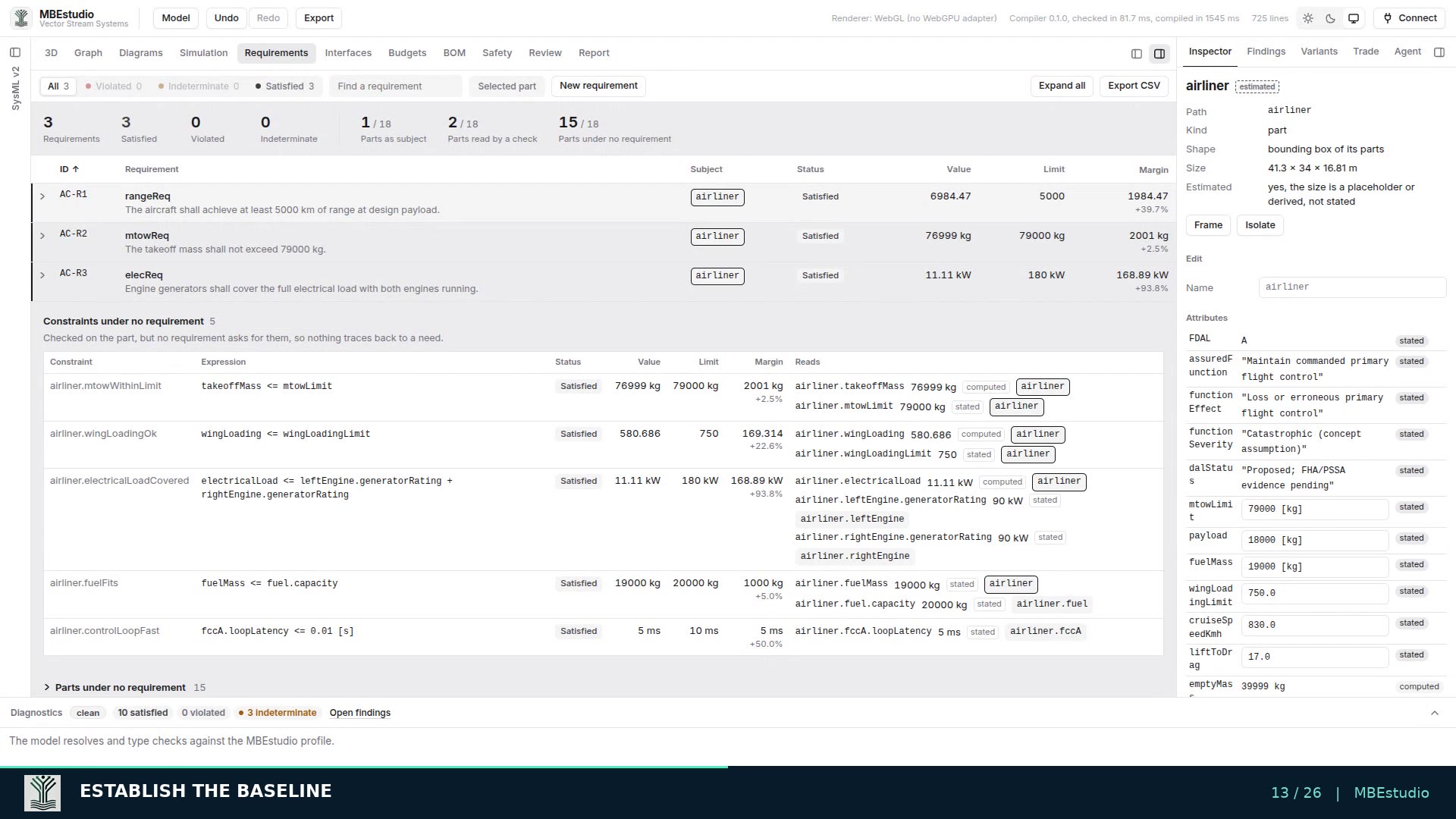Create a New requirement
This screenshot has height=819, width=1456.
tap(598, 86)
